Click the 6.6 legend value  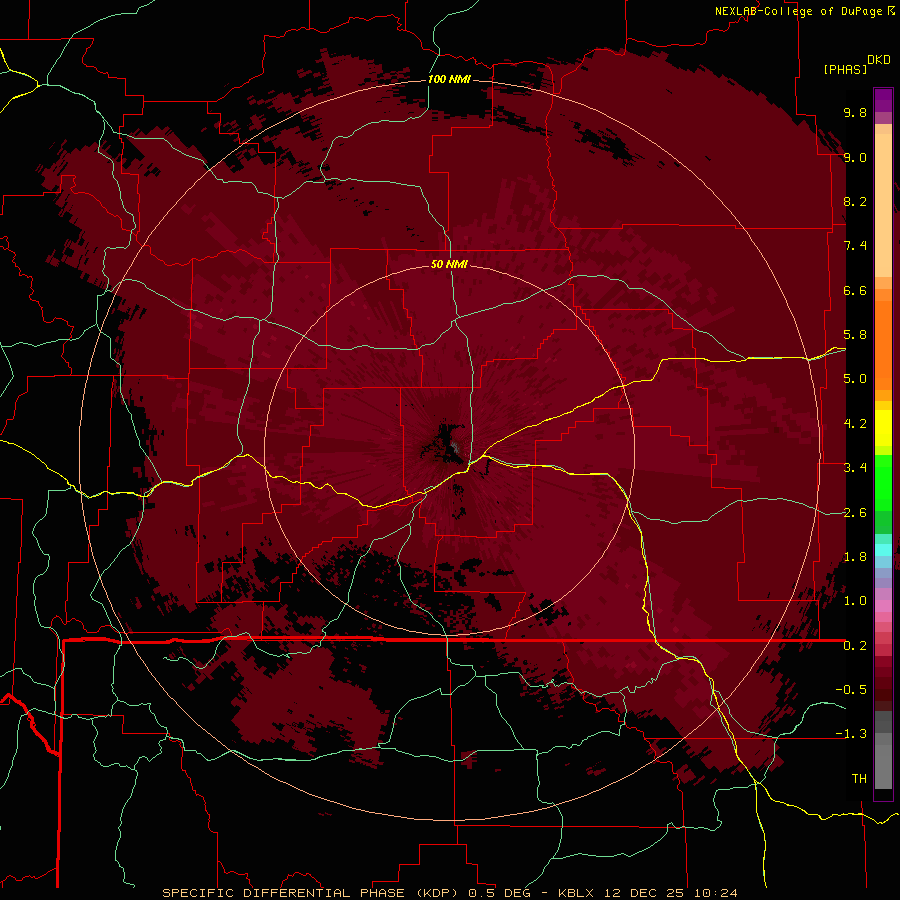[x=855, y=290]
